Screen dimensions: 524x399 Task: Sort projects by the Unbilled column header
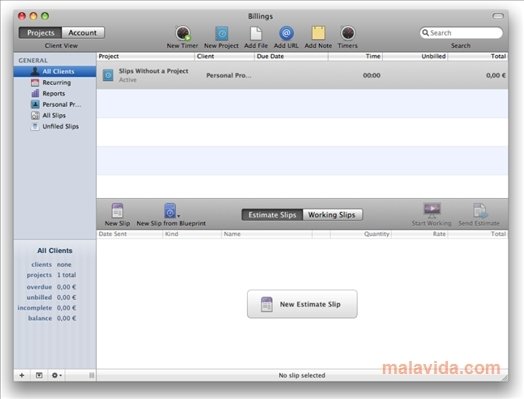click(x=415, y=56)
